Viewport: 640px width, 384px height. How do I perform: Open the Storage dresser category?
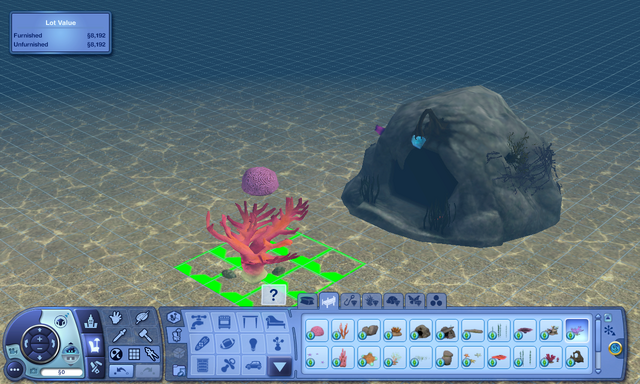(203, 365)
